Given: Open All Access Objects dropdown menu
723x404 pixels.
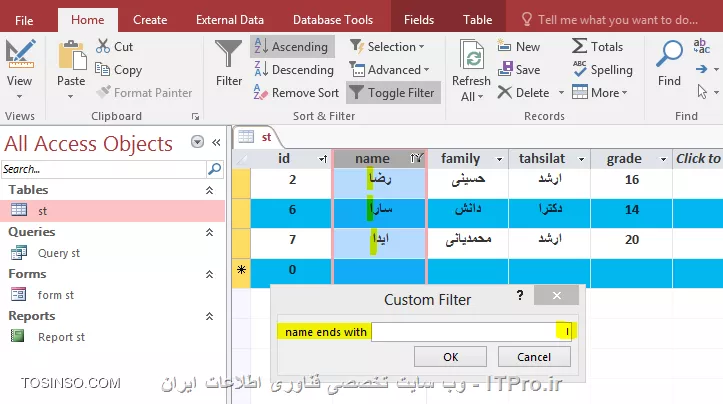Looking at the screenshot, I should 197,142.
